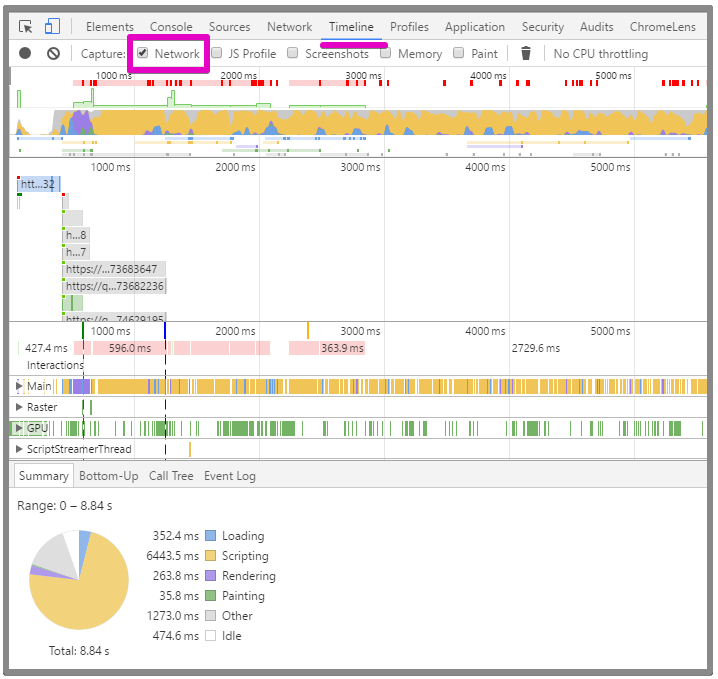Enable the JS Profile checkbox
The image size is (718, 679).
click(x=217, y=53)
